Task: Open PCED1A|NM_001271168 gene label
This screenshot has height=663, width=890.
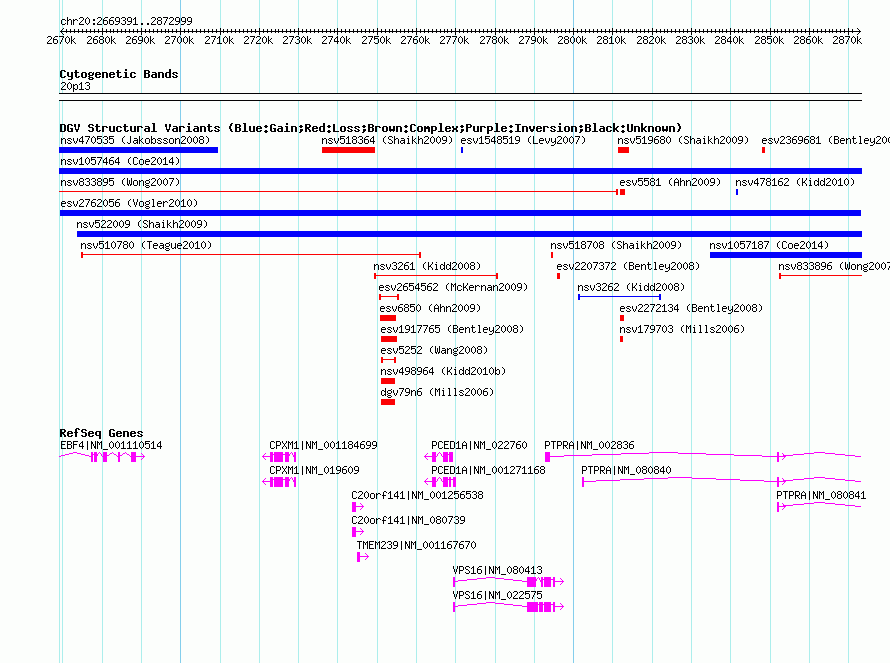Action: (488, 471)
